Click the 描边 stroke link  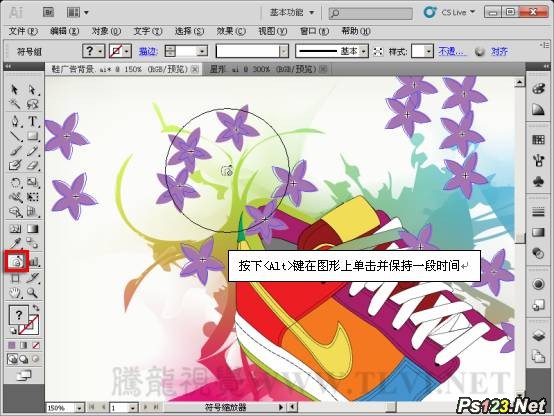tap(148, 52)
